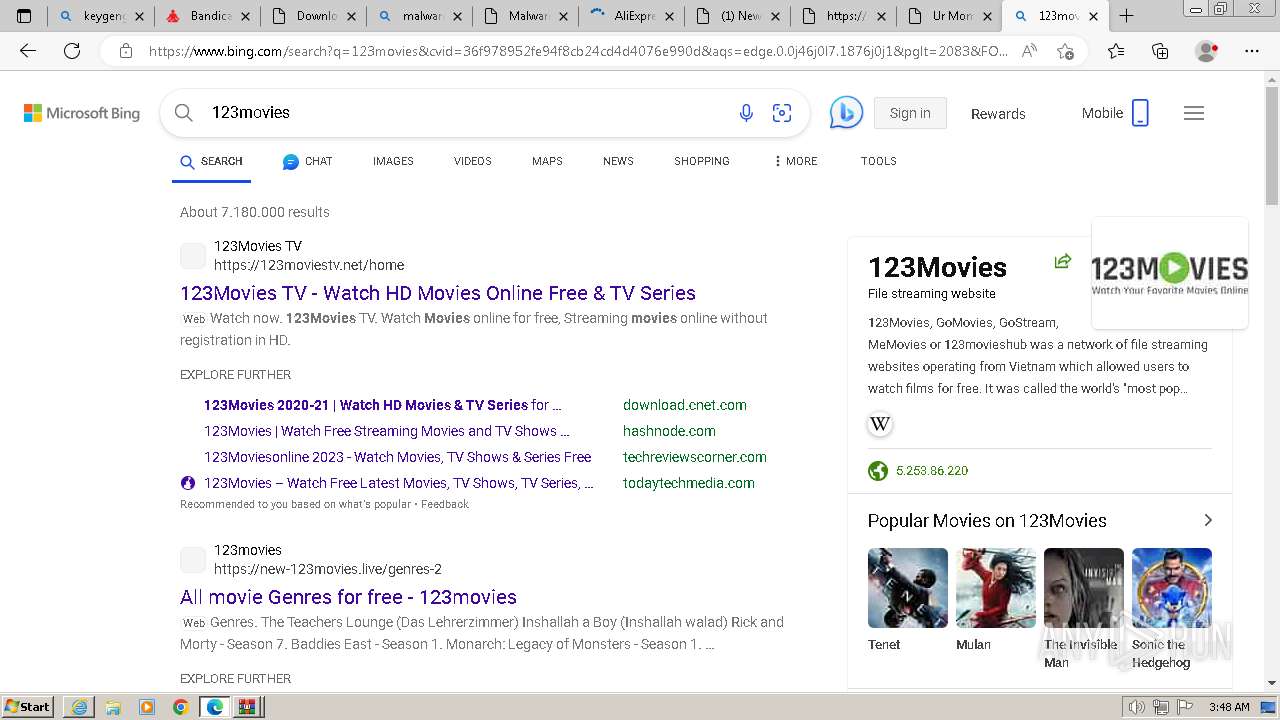Open the techreviewscorner.com link
The width and height of the screenshot is (1280, 720).
tap(695, 457)
